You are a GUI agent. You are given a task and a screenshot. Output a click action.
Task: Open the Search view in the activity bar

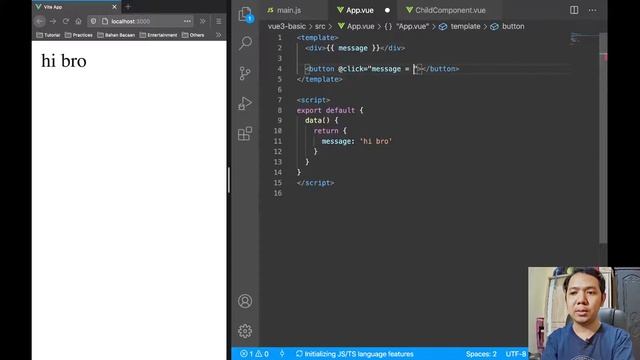click(245, 43)
